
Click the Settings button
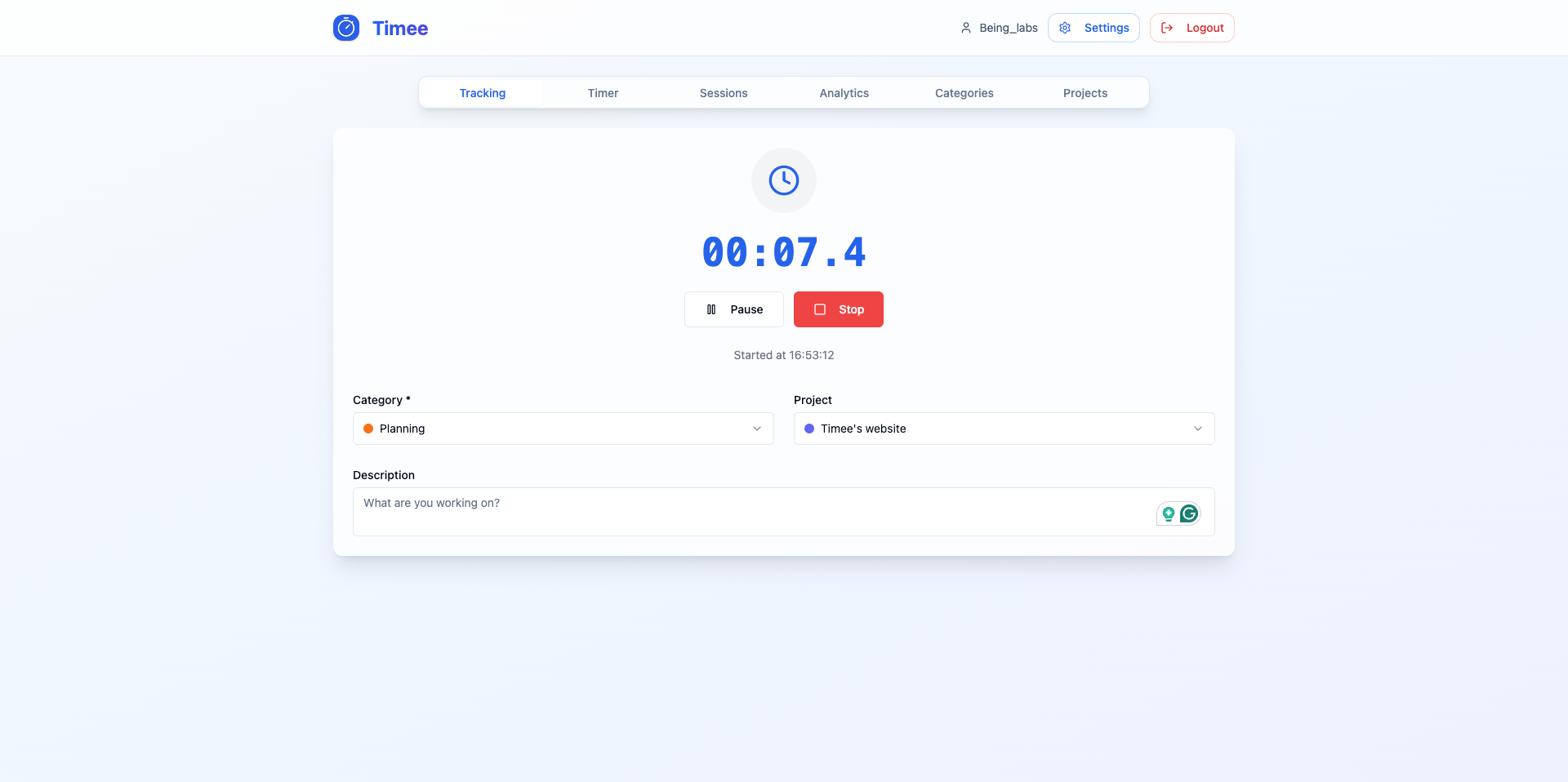click(1094, 27)
